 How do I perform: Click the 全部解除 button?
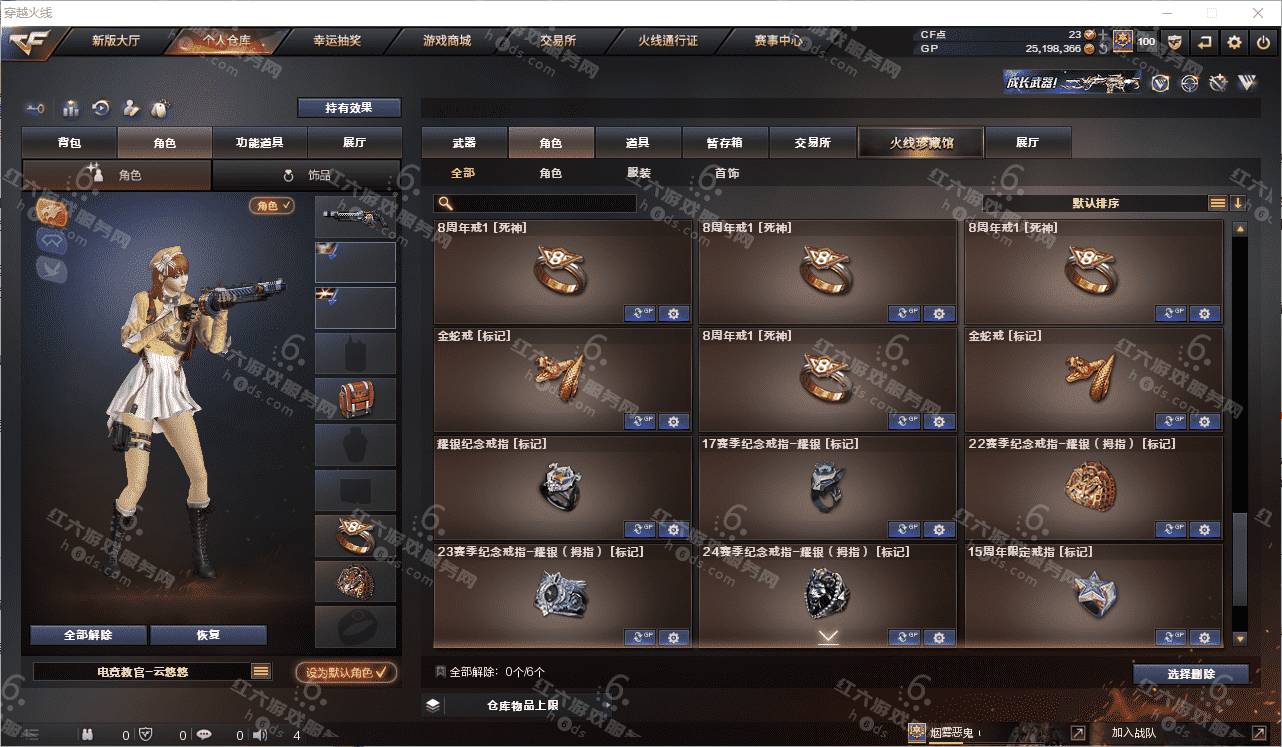coord(88,635)
